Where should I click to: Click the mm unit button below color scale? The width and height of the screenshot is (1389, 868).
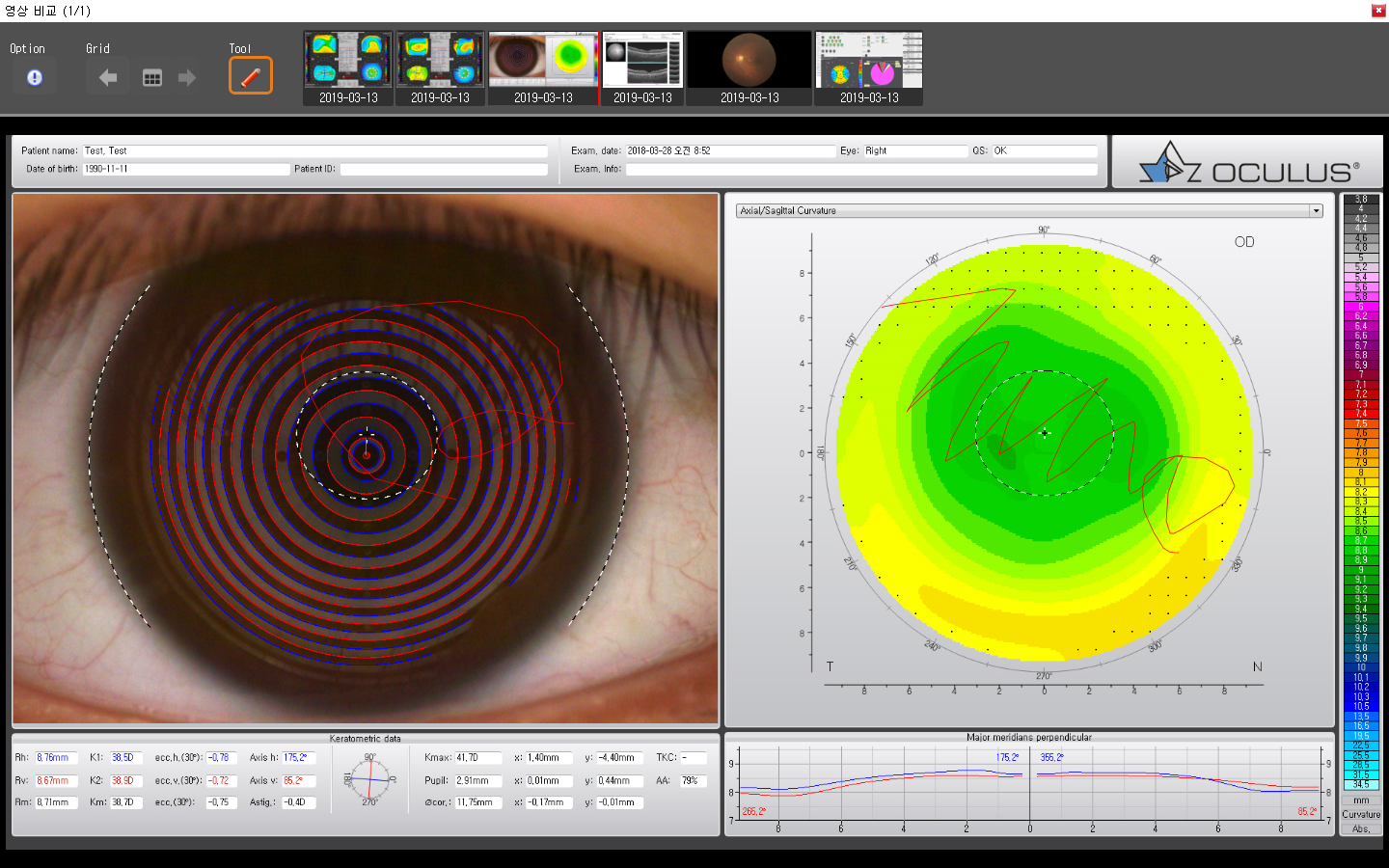(1361, 800)
